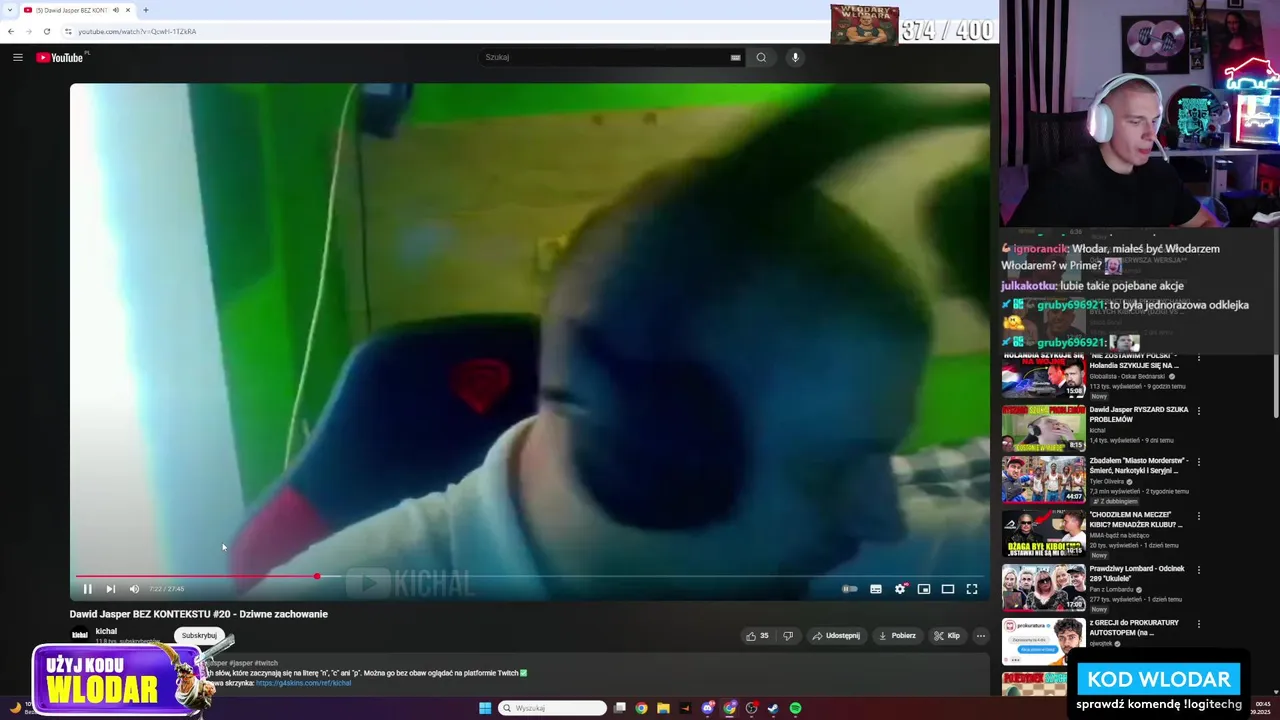Open a new browser tab
Viewport: 1280px width, 720px height.
pos(146,10)
